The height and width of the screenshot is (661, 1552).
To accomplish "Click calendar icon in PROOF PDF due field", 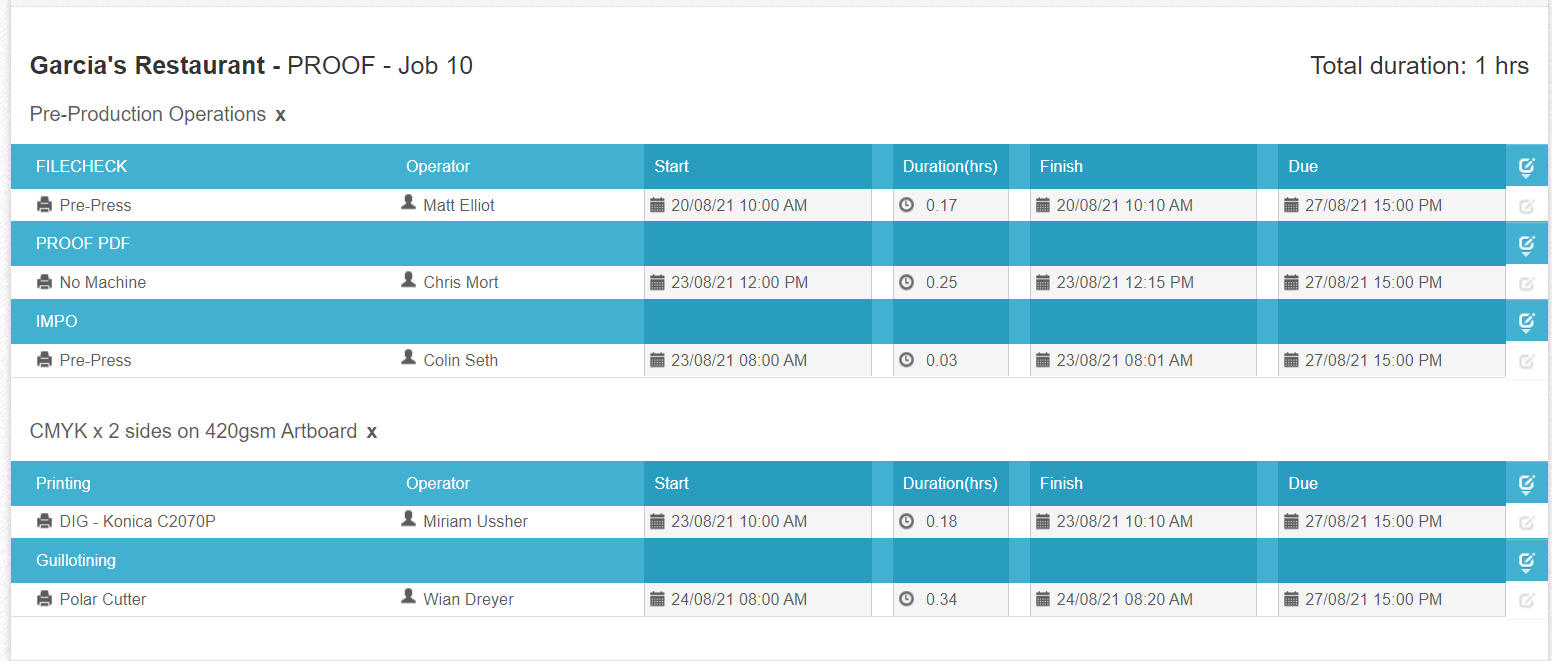I will click(1291, 282).
